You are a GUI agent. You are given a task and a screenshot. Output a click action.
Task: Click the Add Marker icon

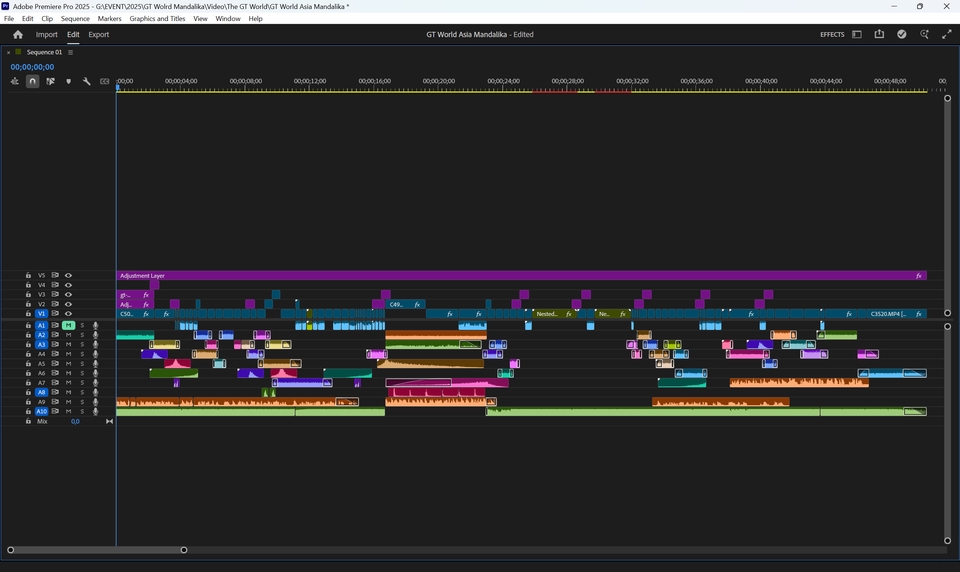tap(68, 81)
